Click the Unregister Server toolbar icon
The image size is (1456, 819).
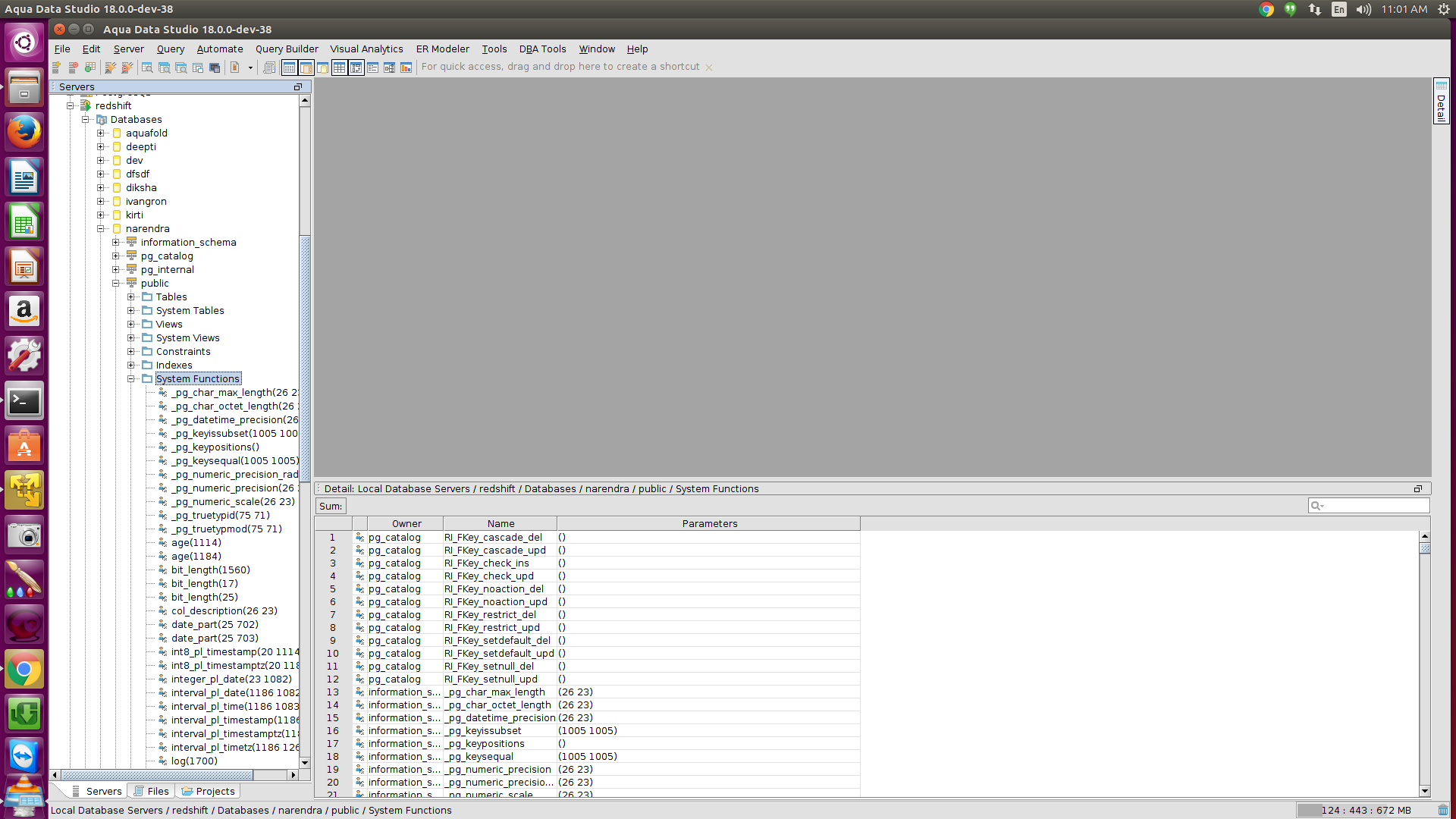point(73,67)
